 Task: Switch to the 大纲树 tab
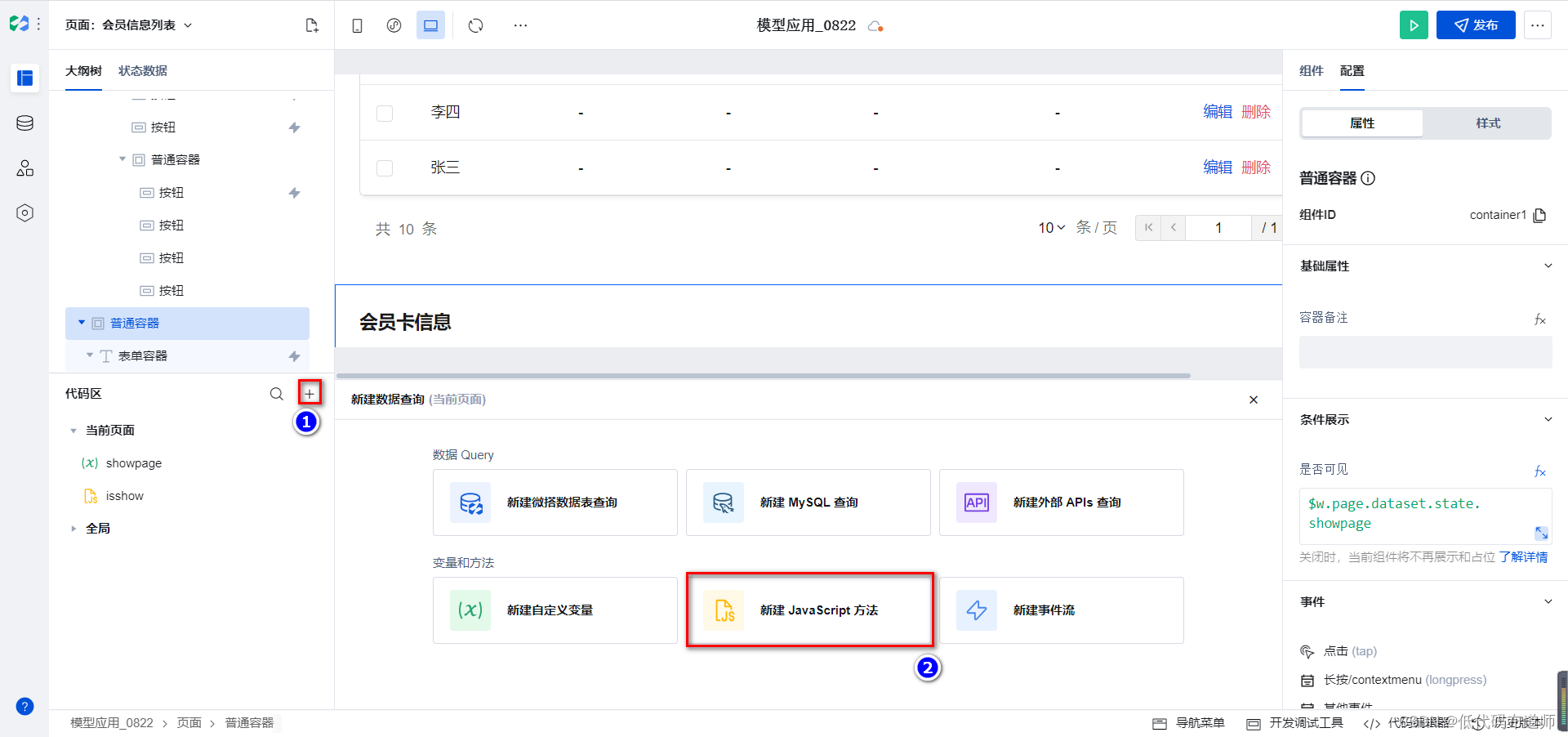pyautogui.click(x=83, y=71)
